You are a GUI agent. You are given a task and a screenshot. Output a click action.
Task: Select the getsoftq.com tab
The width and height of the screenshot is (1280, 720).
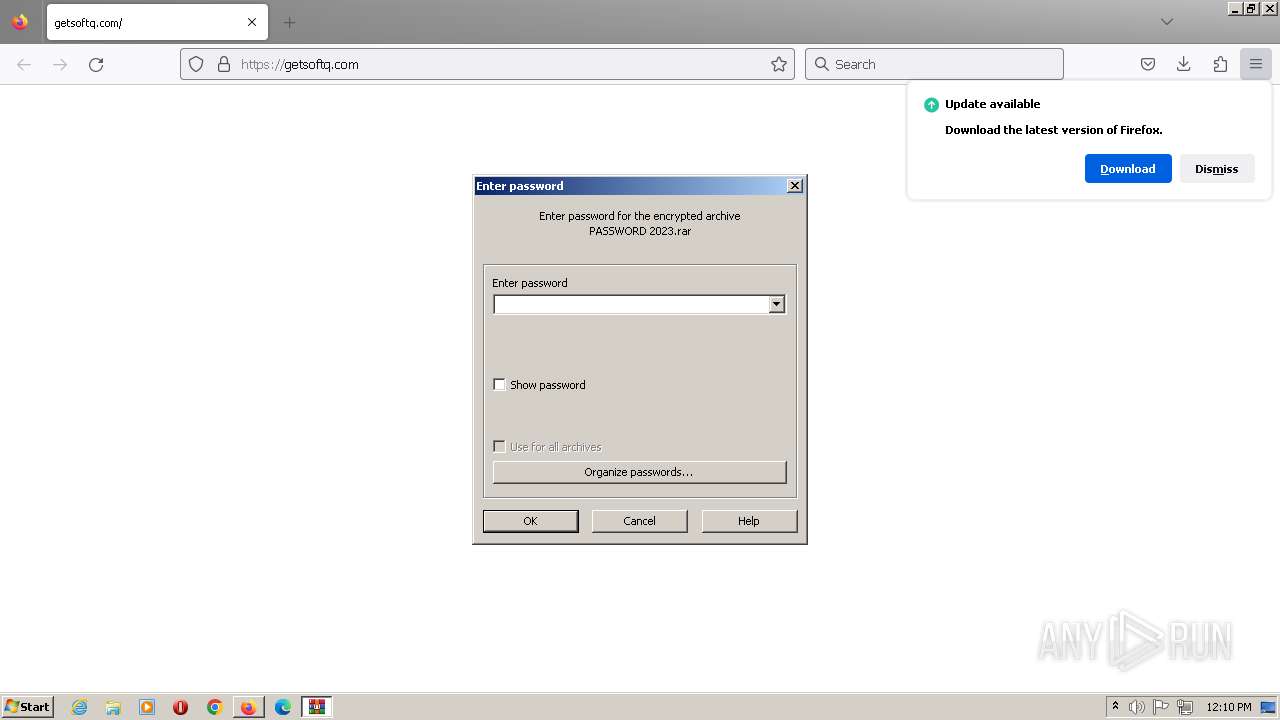[x=157, y=22]
